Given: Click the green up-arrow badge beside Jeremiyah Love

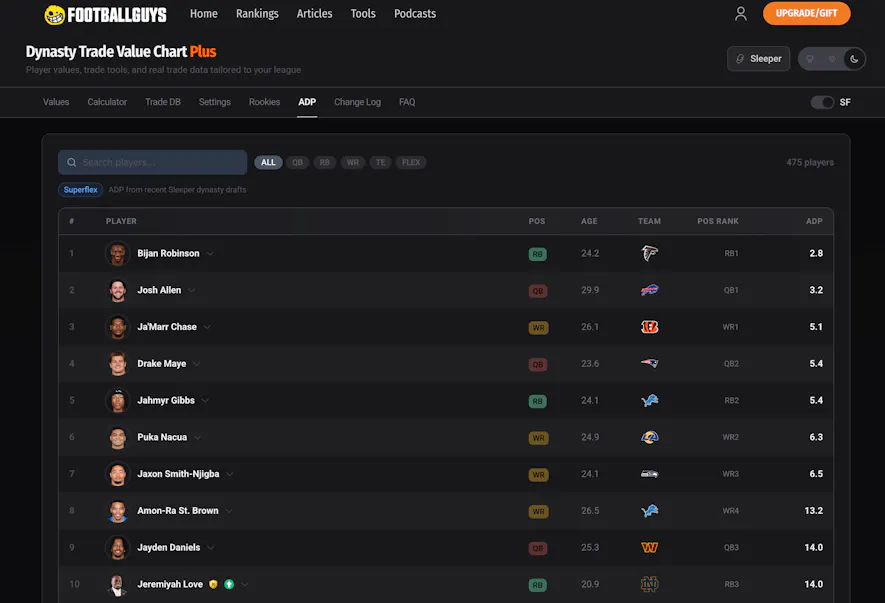Looking at the screenshot, I should (229, 584).
